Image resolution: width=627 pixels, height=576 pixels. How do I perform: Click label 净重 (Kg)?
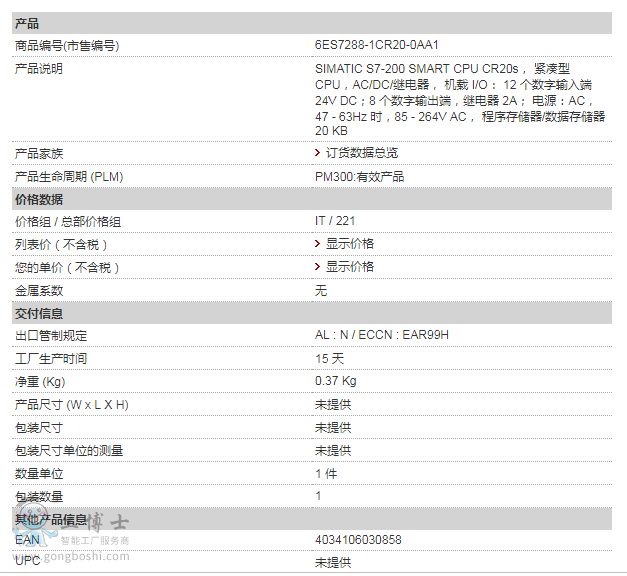(x=40, y=382)
